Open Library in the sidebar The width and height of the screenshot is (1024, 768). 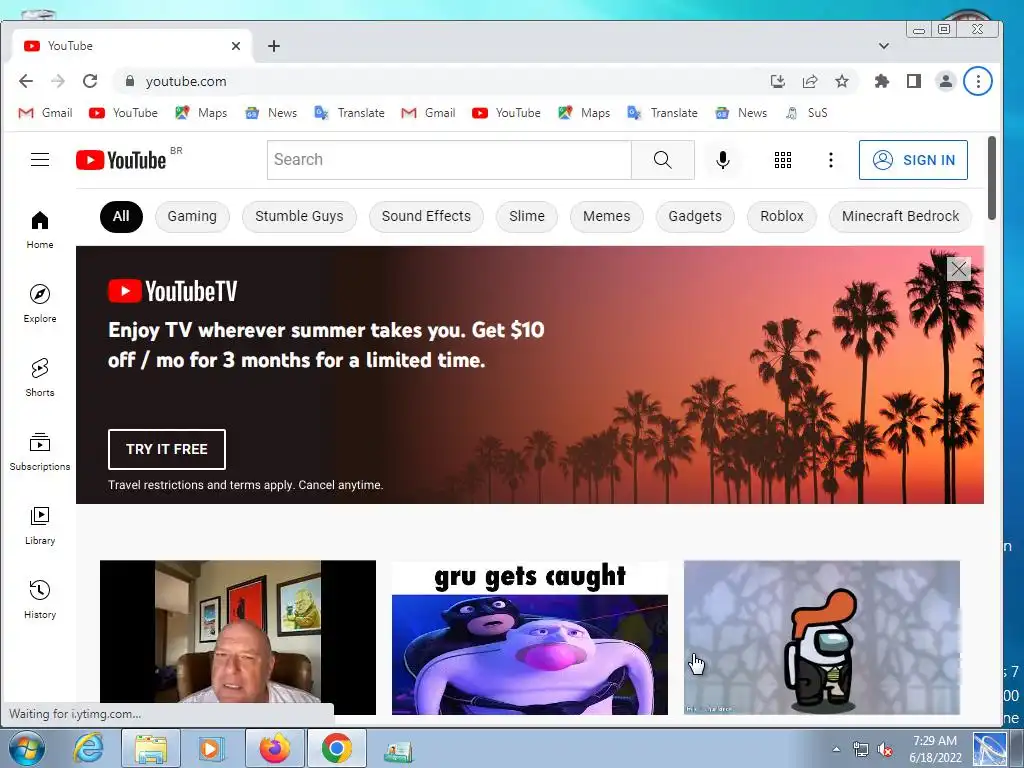pyautogui.click(x=40, y=526)
